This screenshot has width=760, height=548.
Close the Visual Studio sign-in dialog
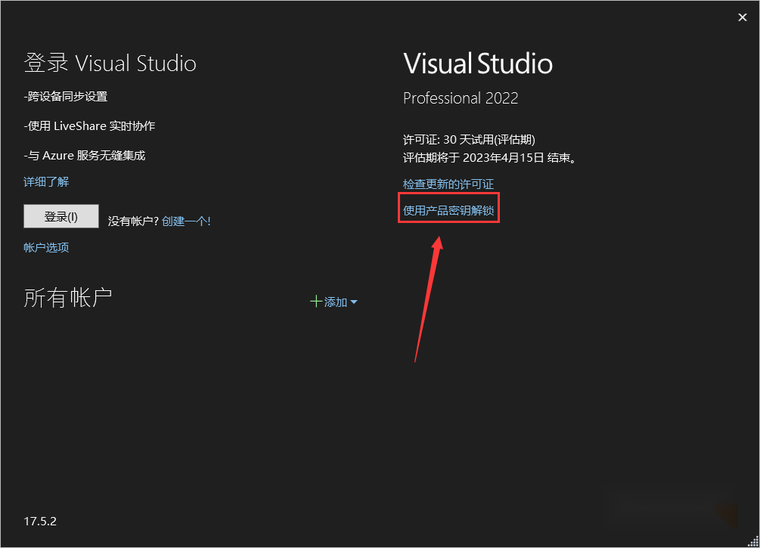(x=742, y=17)
